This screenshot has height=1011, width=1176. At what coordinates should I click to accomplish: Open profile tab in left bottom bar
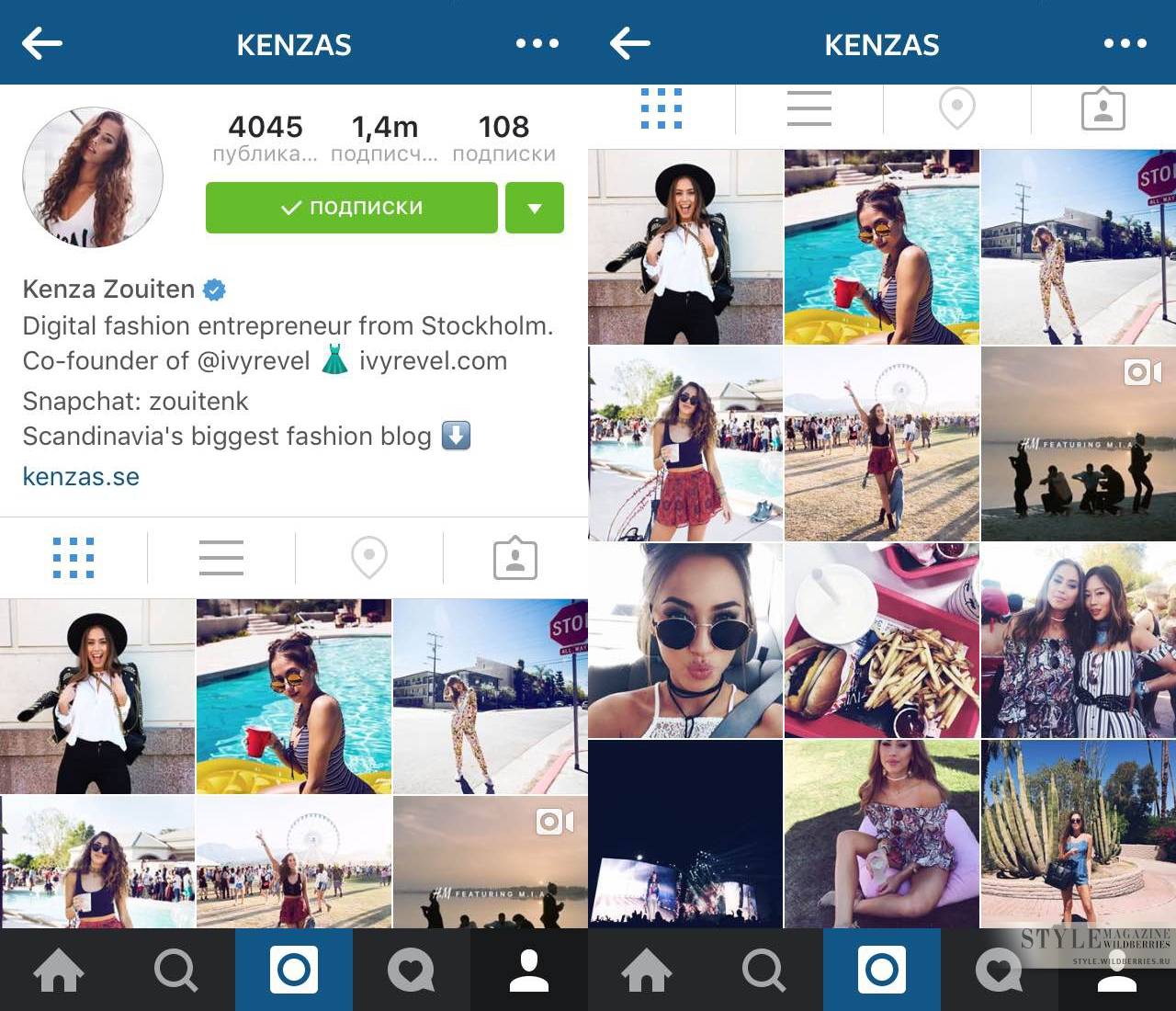click(529, 971)
